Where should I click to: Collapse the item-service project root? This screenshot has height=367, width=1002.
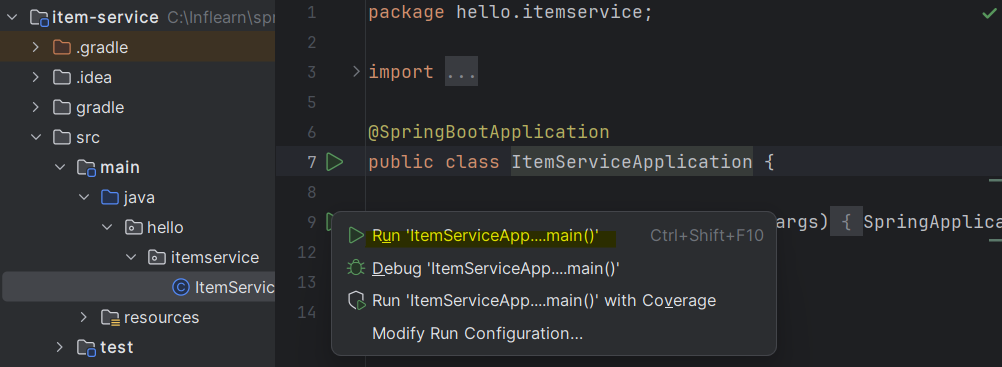tap(12, 18)
